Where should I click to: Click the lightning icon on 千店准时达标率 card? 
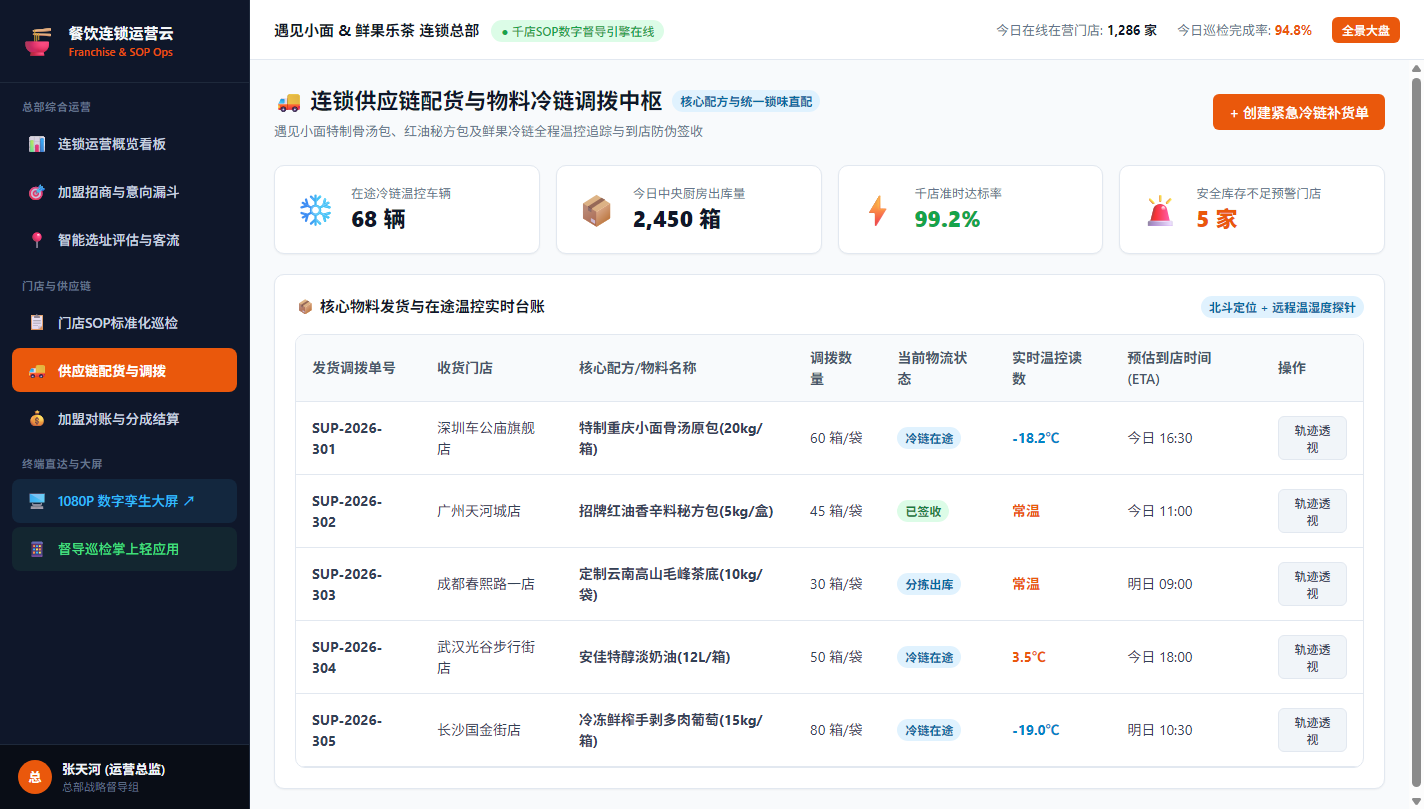(877, 210)
